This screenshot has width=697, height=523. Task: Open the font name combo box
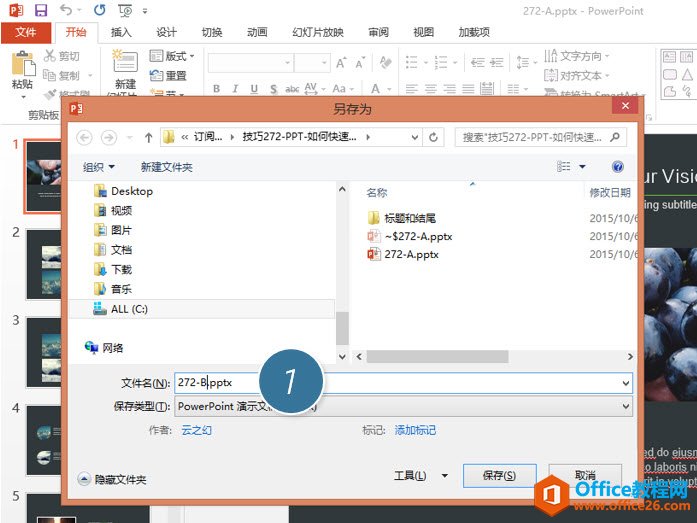pyautogui.click(x=251, y=63)
